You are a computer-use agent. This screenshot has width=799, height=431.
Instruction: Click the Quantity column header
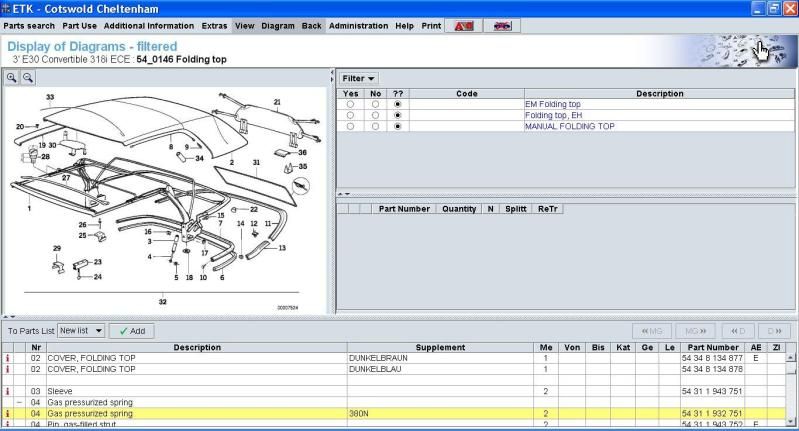click(x=459, y=209)
